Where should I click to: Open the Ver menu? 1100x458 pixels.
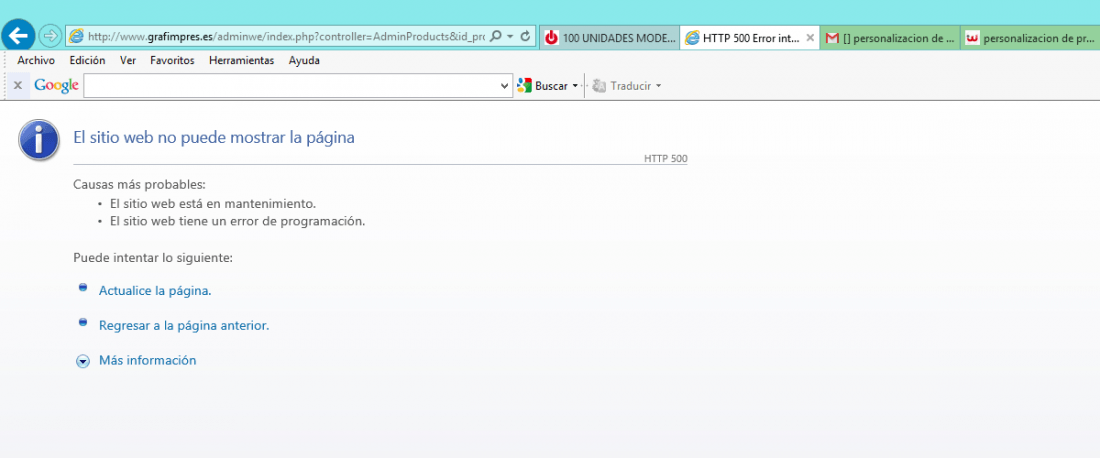tap(128, 60)
